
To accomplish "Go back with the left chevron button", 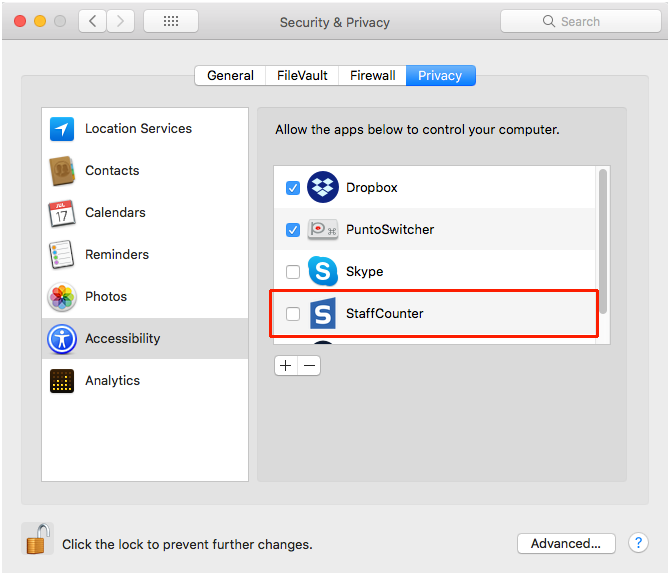I will (92, 21).
